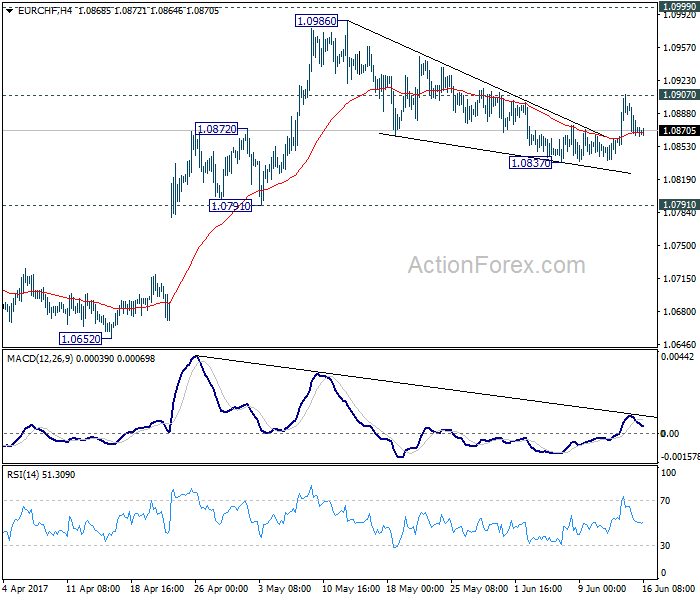
Task: Click the 26 Apr 00:00 time label
Action: 221,589
